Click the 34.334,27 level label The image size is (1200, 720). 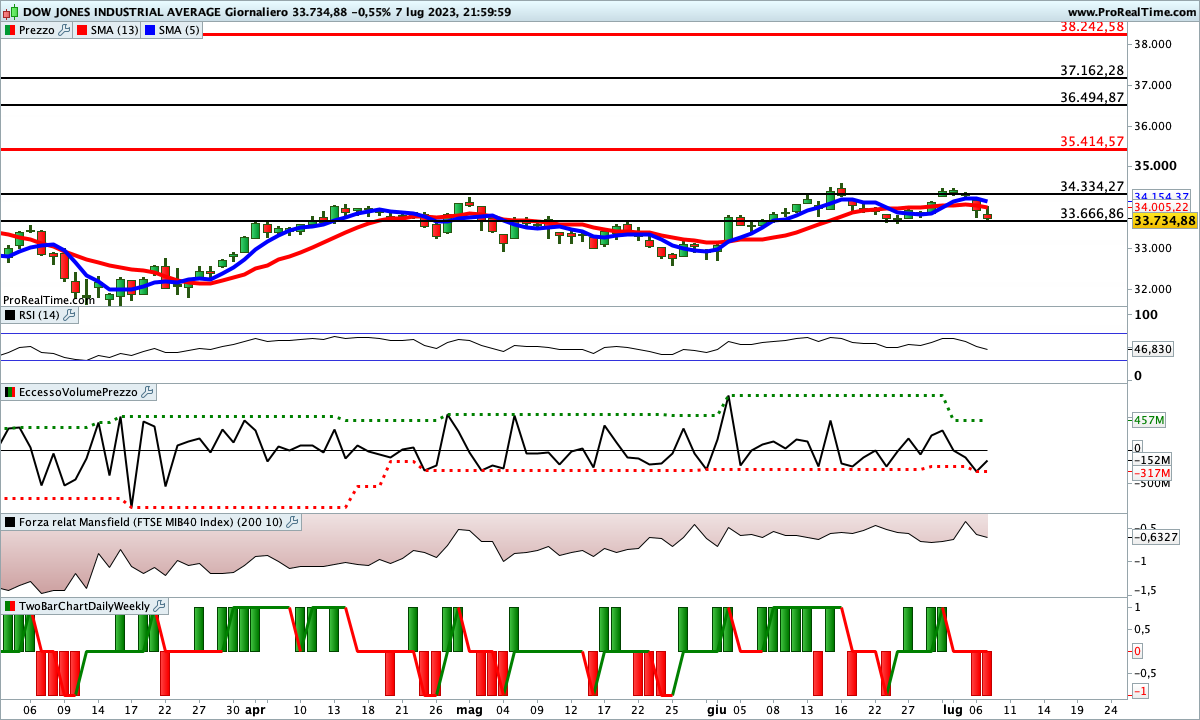1092,187
